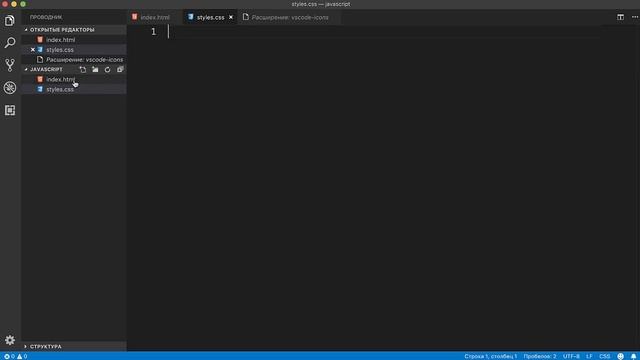640x360 pixels.
Task: Click the errors count in status bar
Action: (9, 356)
